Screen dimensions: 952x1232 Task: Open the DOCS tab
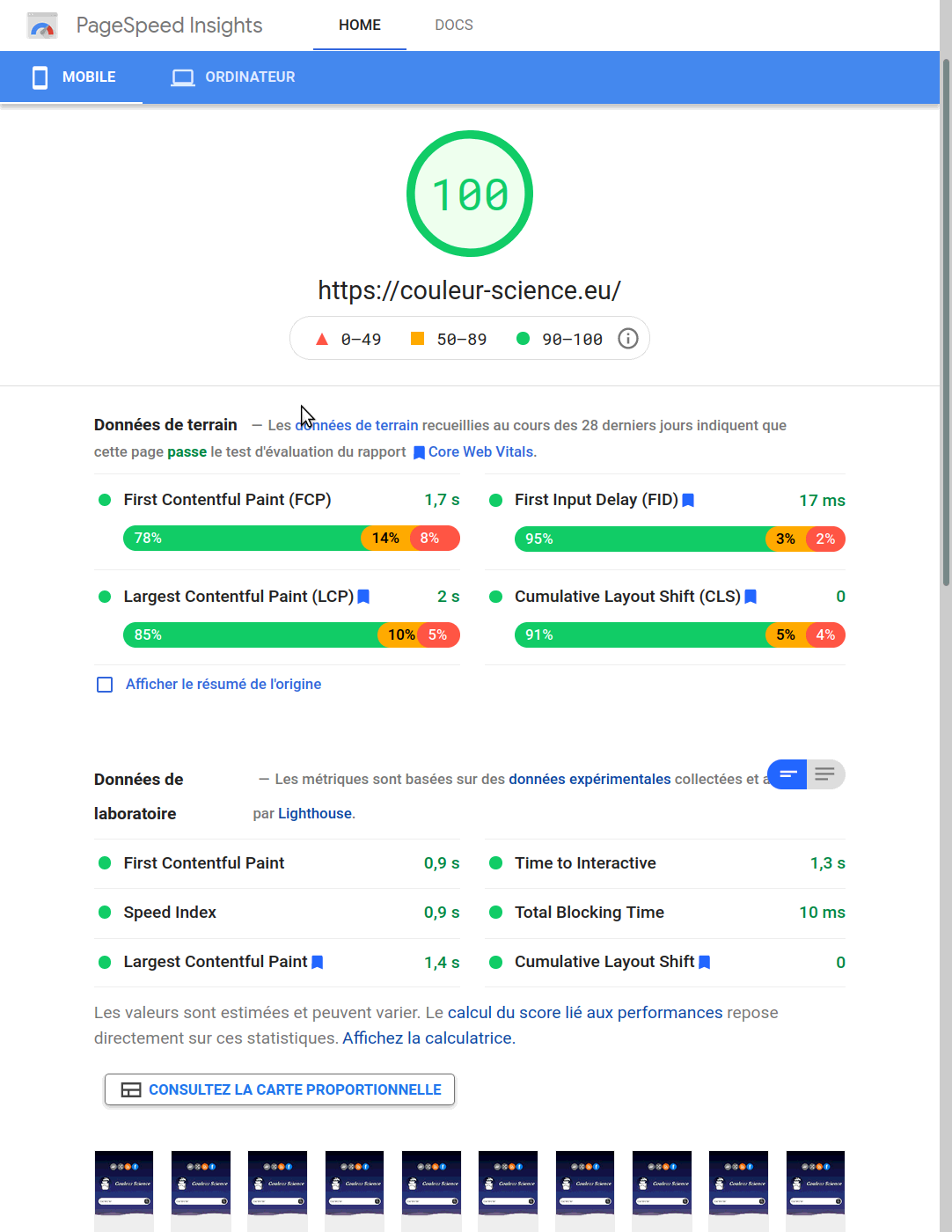point(454,26)
